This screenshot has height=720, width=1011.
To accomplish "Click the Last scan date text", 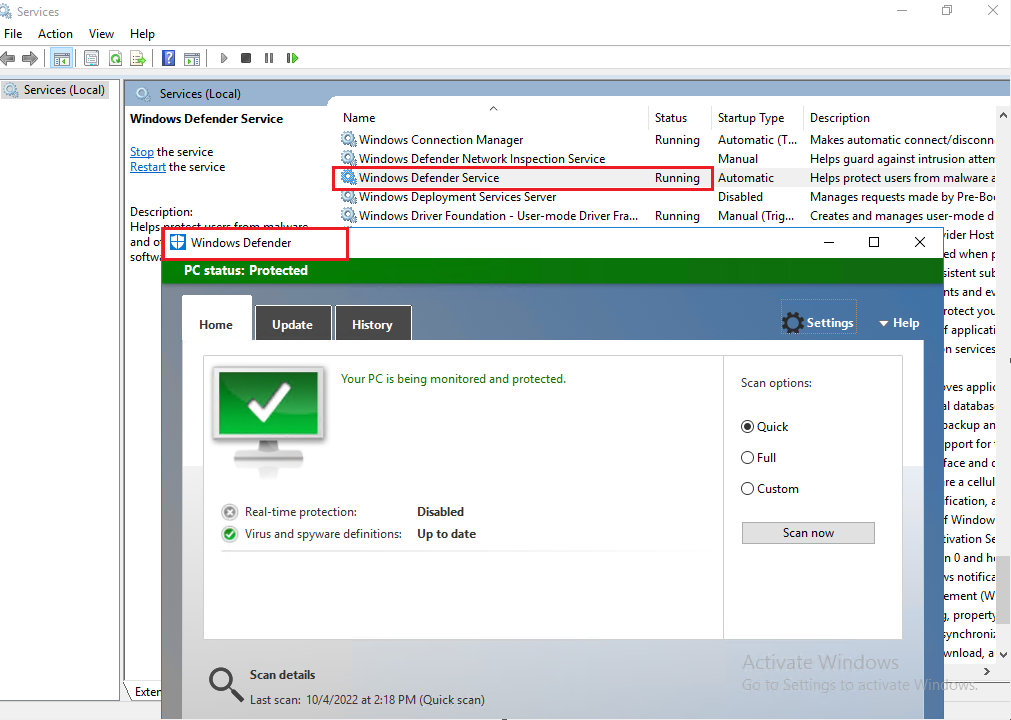I will coord(367,699).
